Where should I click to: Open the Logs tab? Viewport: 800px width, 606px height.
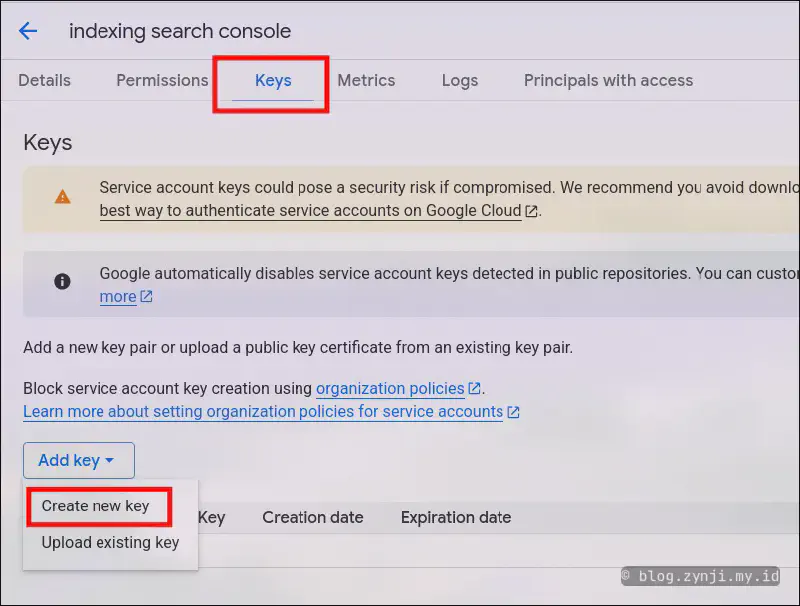pyautogui.click(x=459, y=80)
